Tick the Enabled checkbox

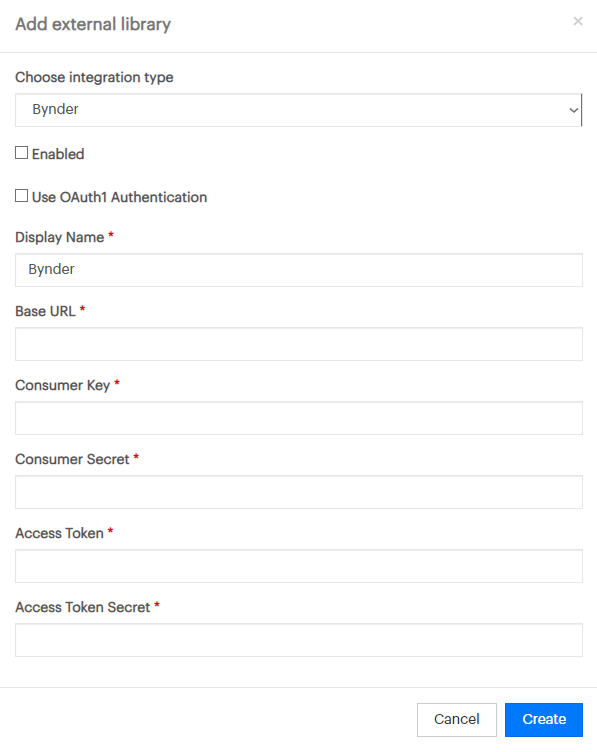(22, 153)
